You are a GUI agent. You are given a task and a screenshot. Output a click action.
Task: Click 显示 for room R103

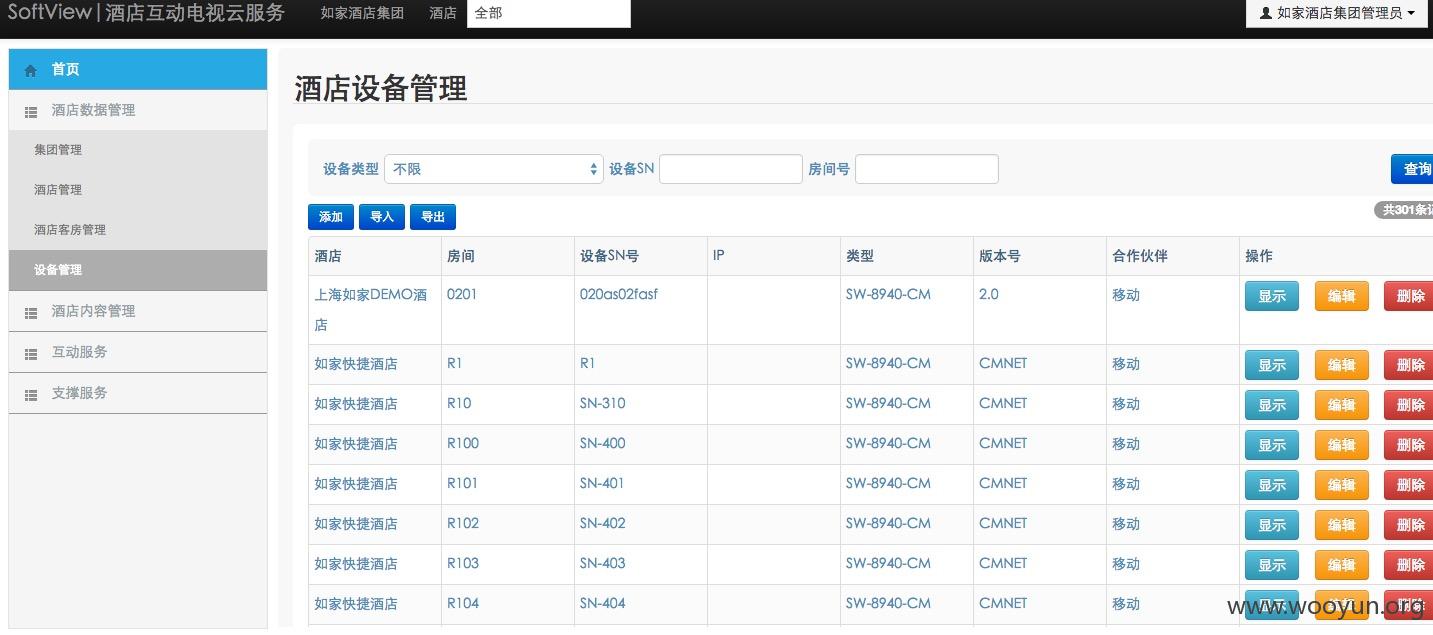coord(1272,565)
